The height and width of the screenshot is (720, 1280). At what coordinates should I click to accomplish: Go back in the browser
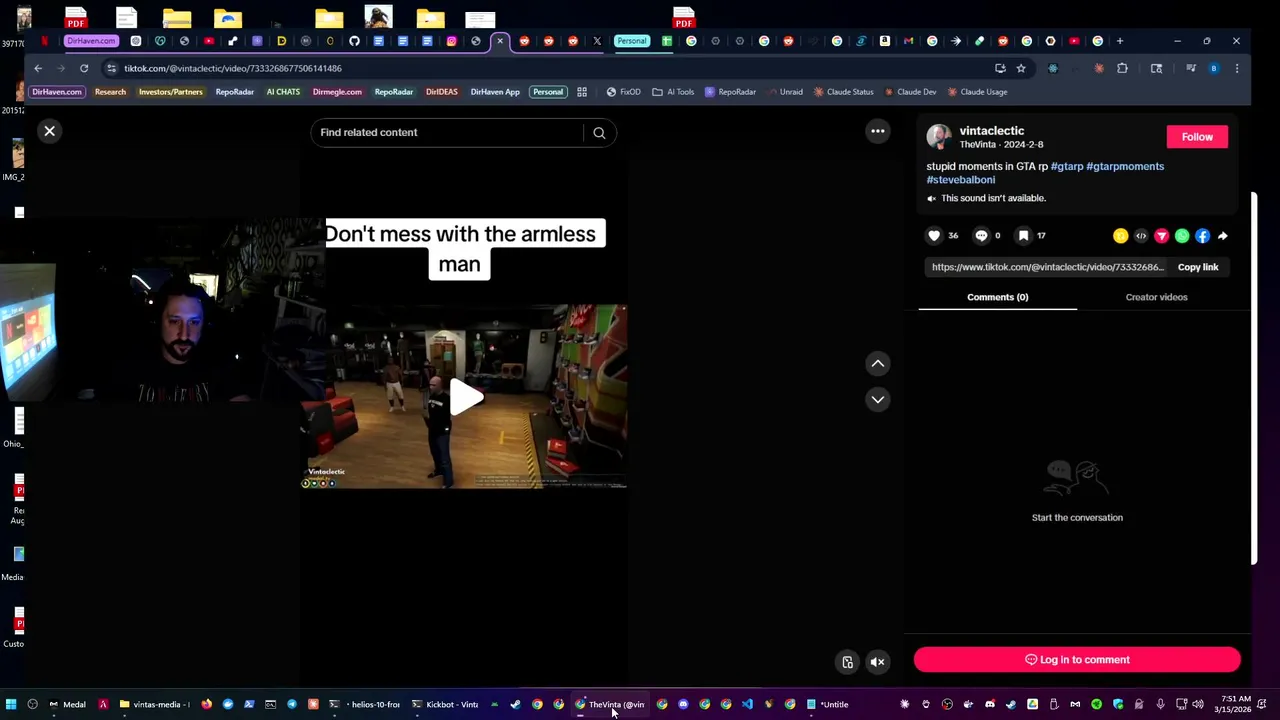pos(38,68)
